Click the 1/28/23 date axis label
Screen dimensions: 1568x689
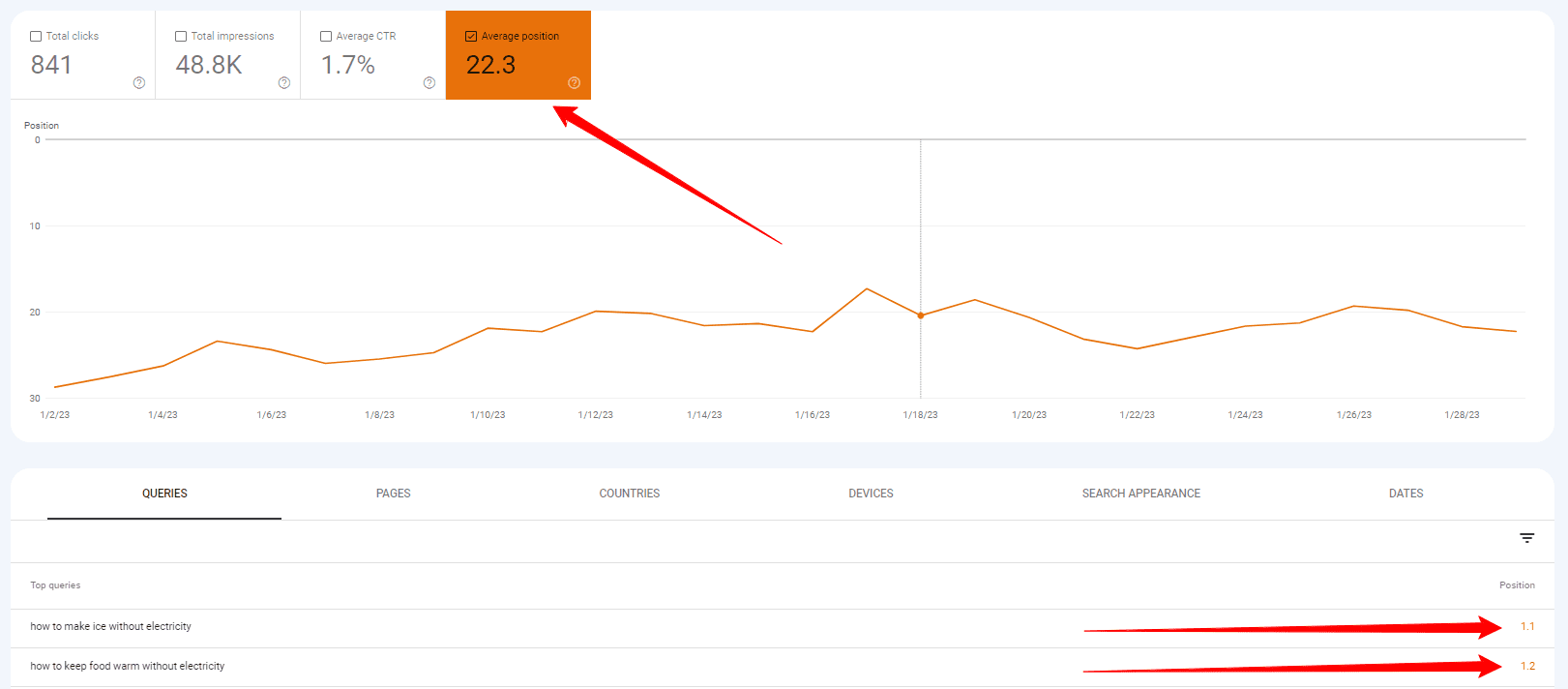1462,415
